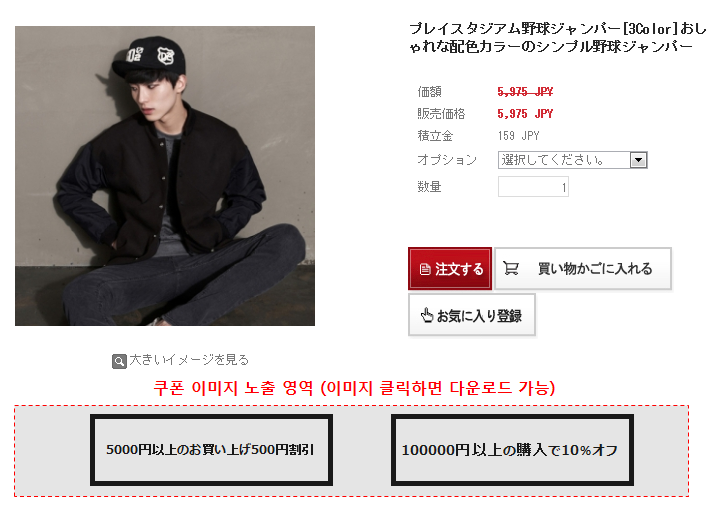Image resolution: width=710 pixels, height=511 pixels.
Task: Click the product title 野球ジャンパー text
Action: point(557,38)
